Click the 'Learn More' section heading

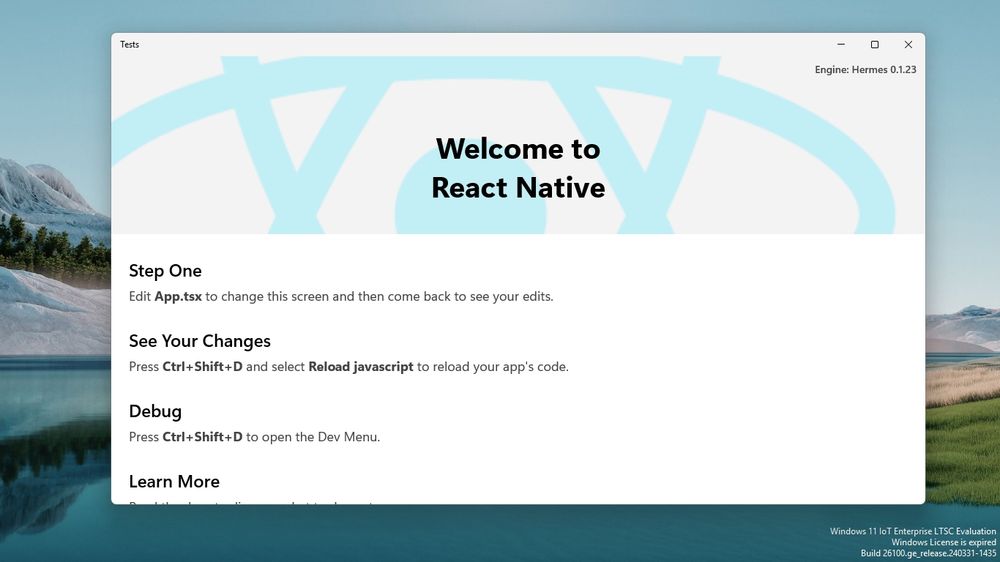174,482
